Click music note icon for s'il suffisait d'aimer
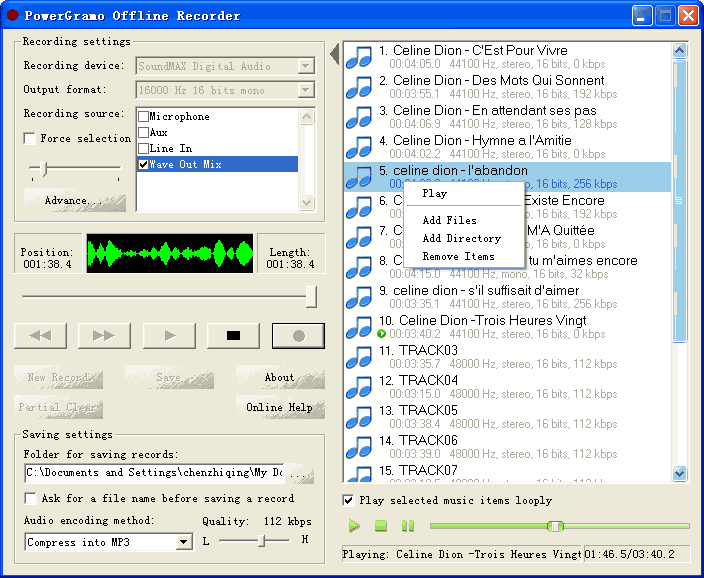The image size is (704, 578). (x=359, y=298)
